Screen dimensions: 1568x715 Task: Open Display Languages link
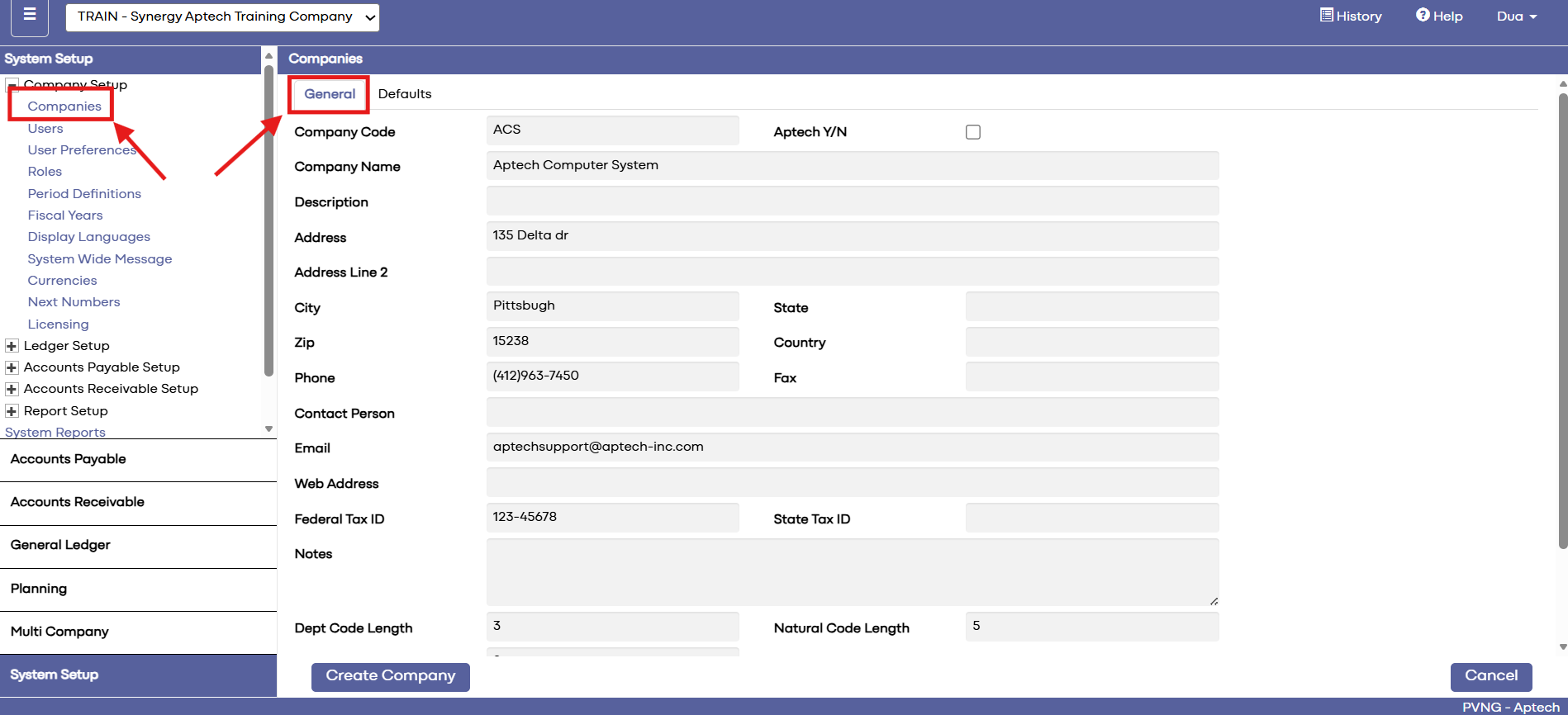(89, 237)
